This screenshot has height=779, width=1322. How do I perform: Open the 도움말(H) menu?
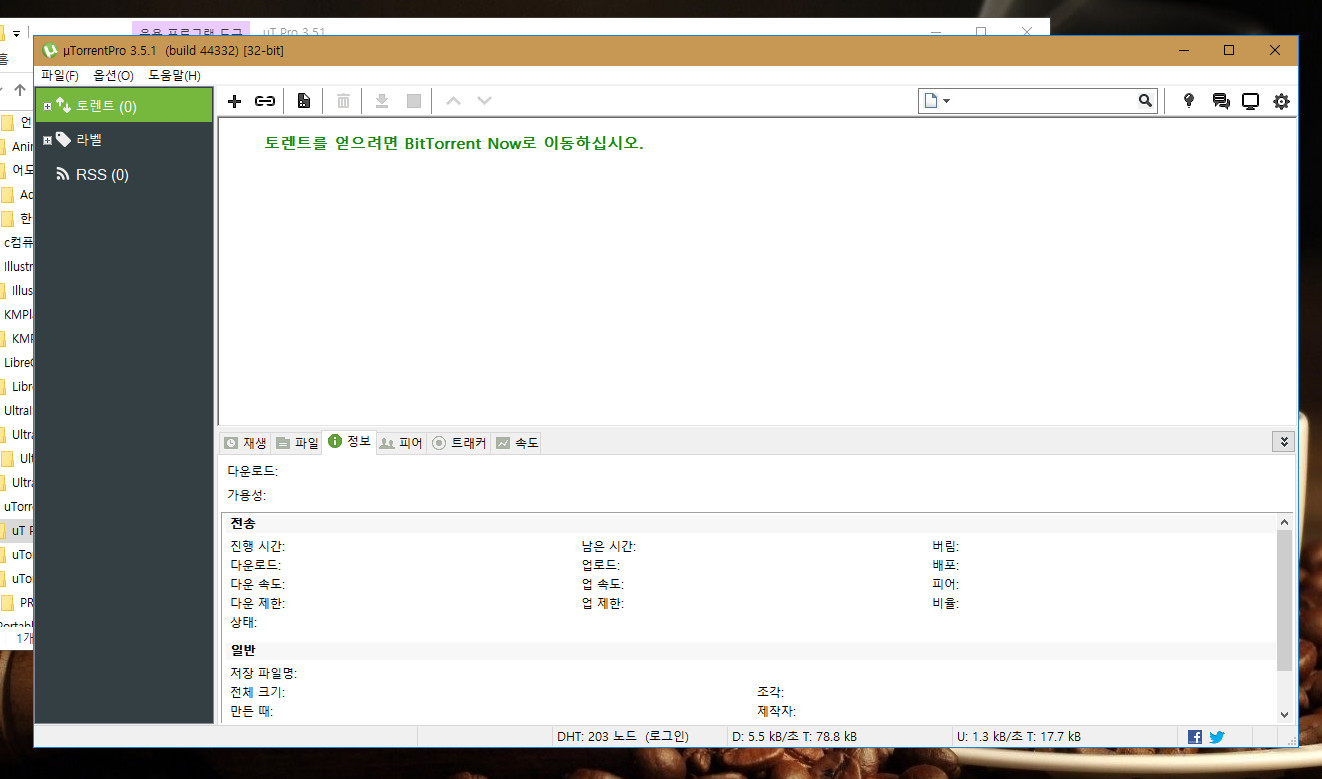pyautogui.click(x=174, y=75)
